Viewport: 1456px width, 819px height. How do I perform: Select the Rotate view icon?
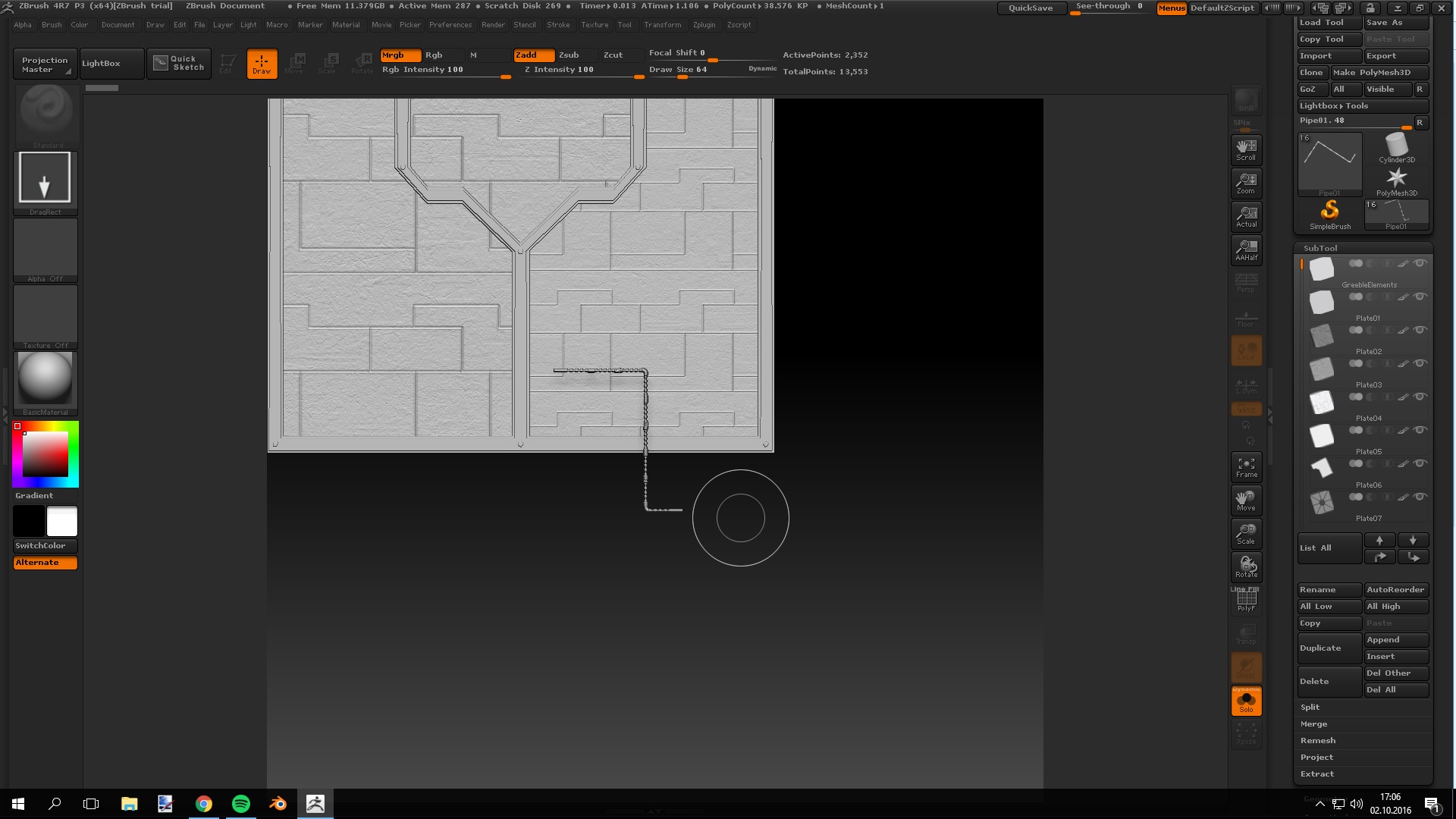pos(1246,566)
